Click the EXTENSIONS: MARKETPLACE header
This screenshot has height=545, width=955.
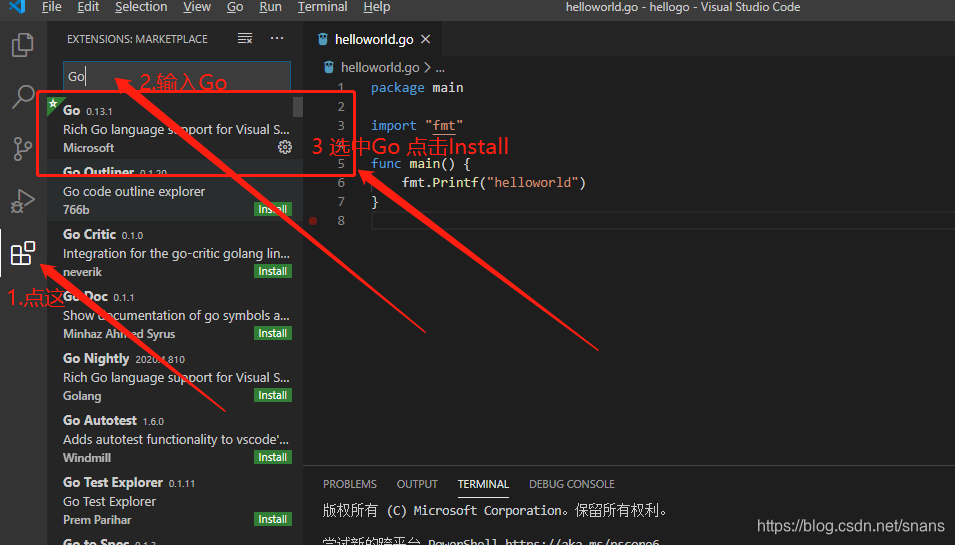[137, 39]
